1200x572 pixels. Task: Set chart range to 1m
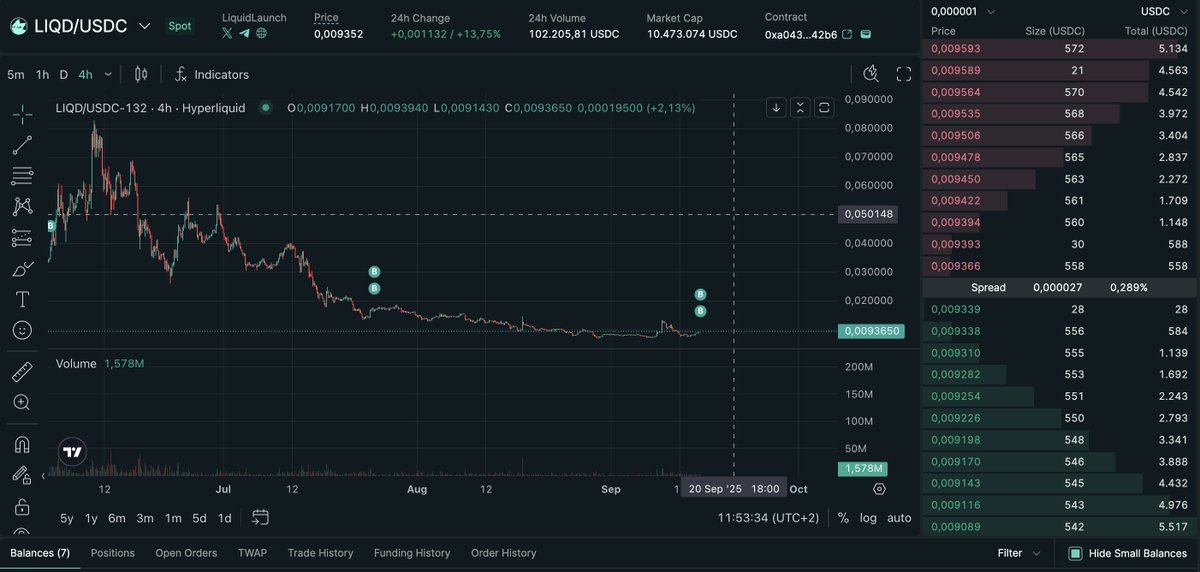[x=173, y=518]
